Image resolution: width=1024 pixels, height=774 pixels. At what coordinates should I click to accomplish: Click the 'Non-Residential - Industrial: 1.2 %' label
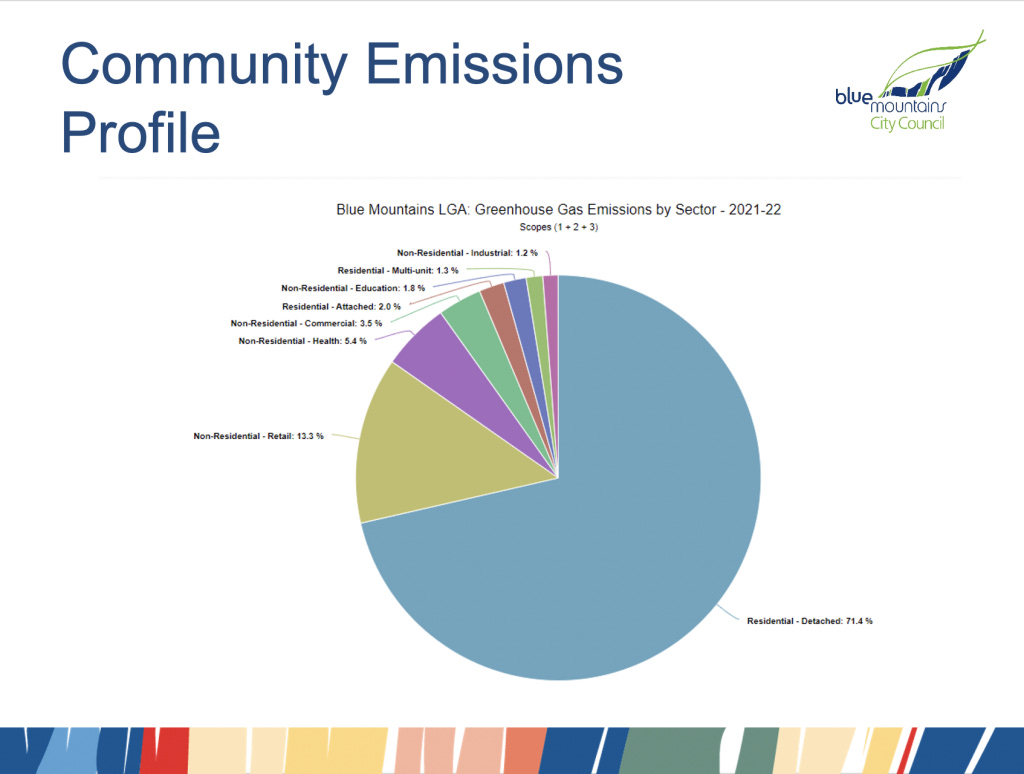[468, 253]
